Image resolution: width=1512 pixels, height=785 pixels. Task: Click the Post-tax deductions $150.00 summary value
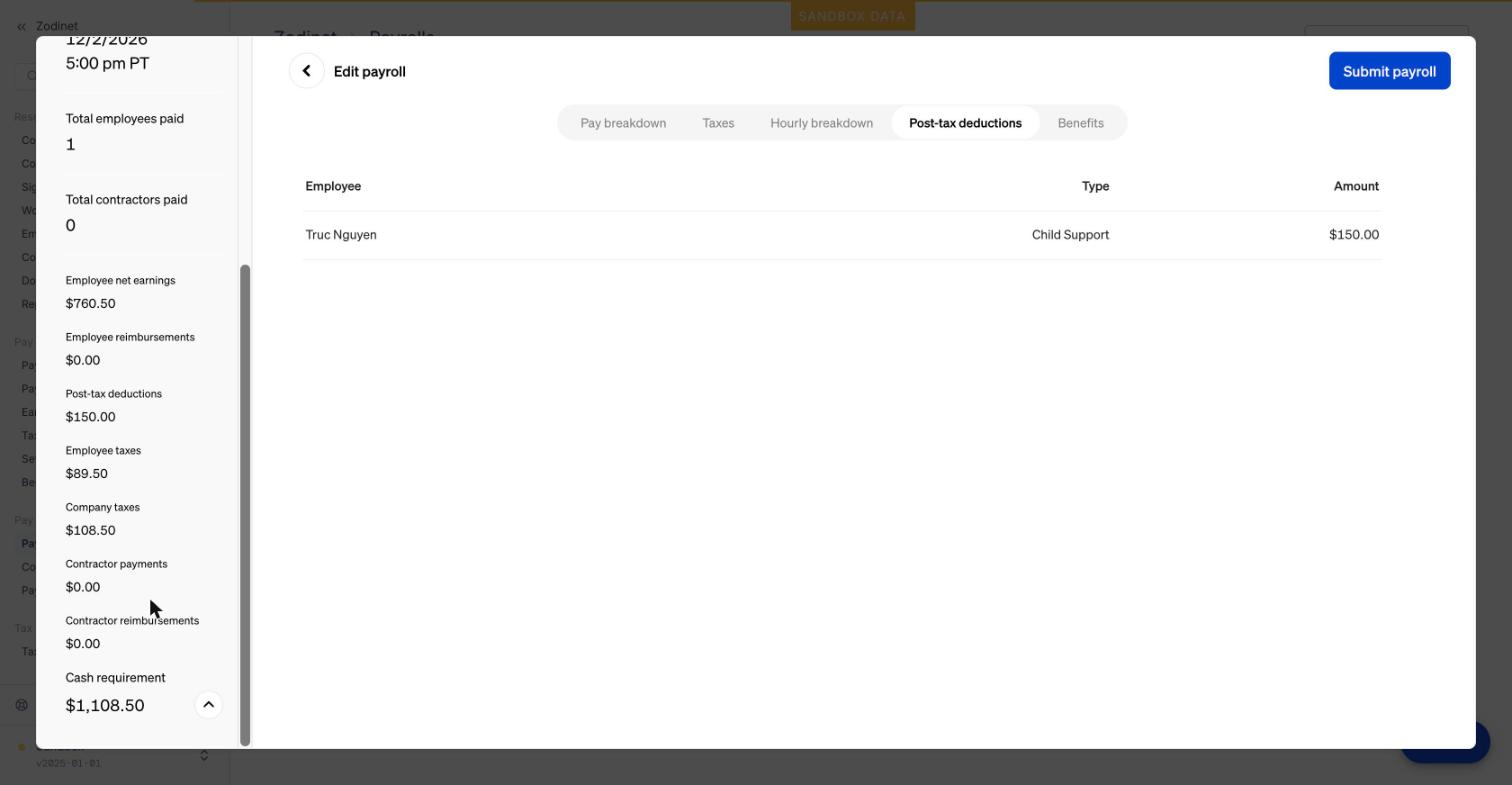[x=90, y=417]
